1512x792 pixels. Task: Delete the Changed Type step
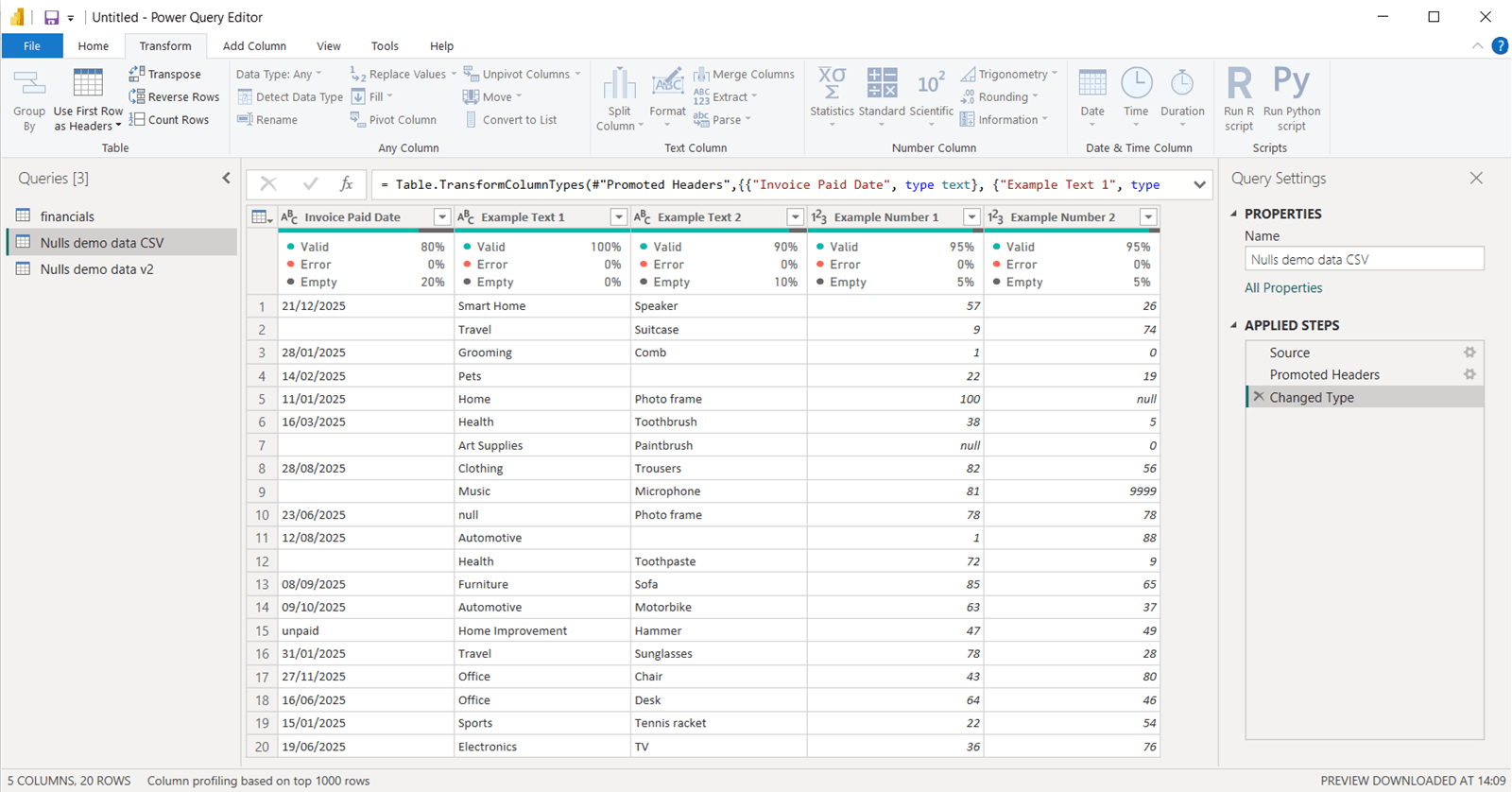[x=1259, y=397]
